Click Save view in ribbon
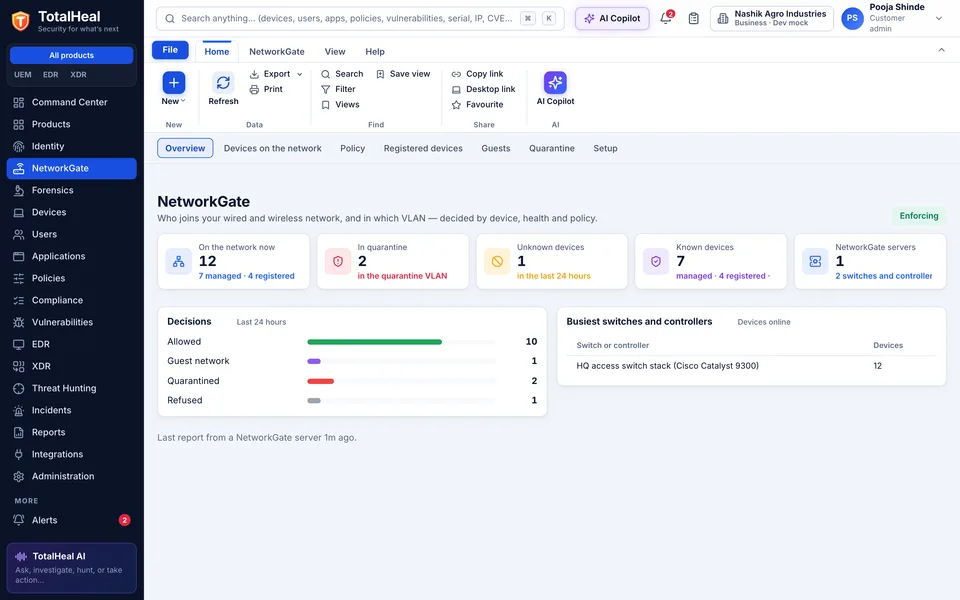This screenshot has height=600, width=960. click(x=403, y=74)
